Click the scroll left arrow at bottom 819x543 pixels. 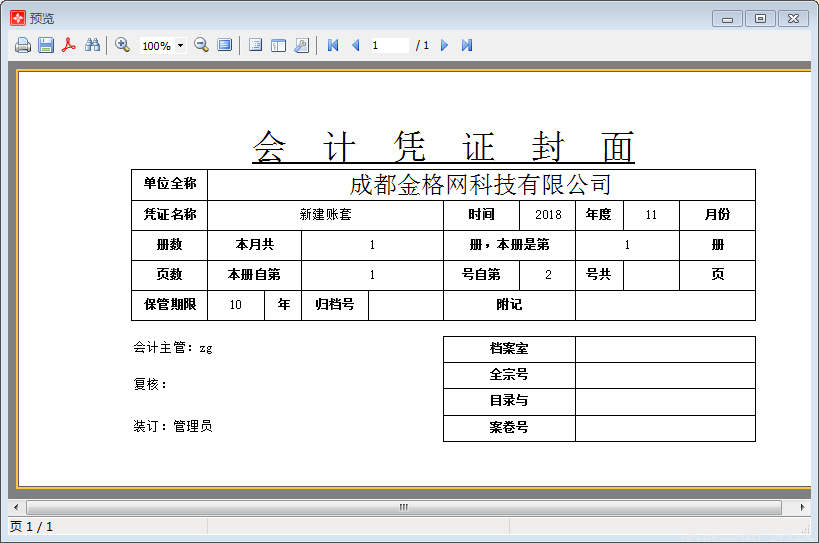click(16, 508)
